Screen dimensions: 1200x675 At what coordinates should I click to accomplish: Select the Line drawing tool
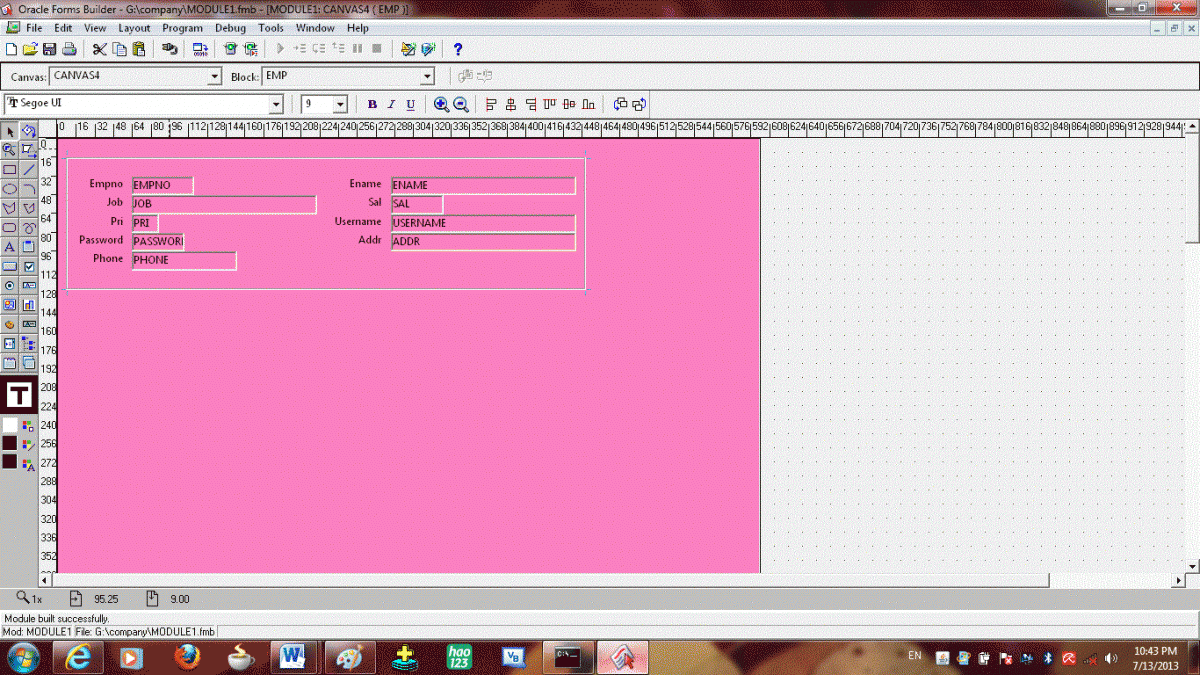[29, 170]
